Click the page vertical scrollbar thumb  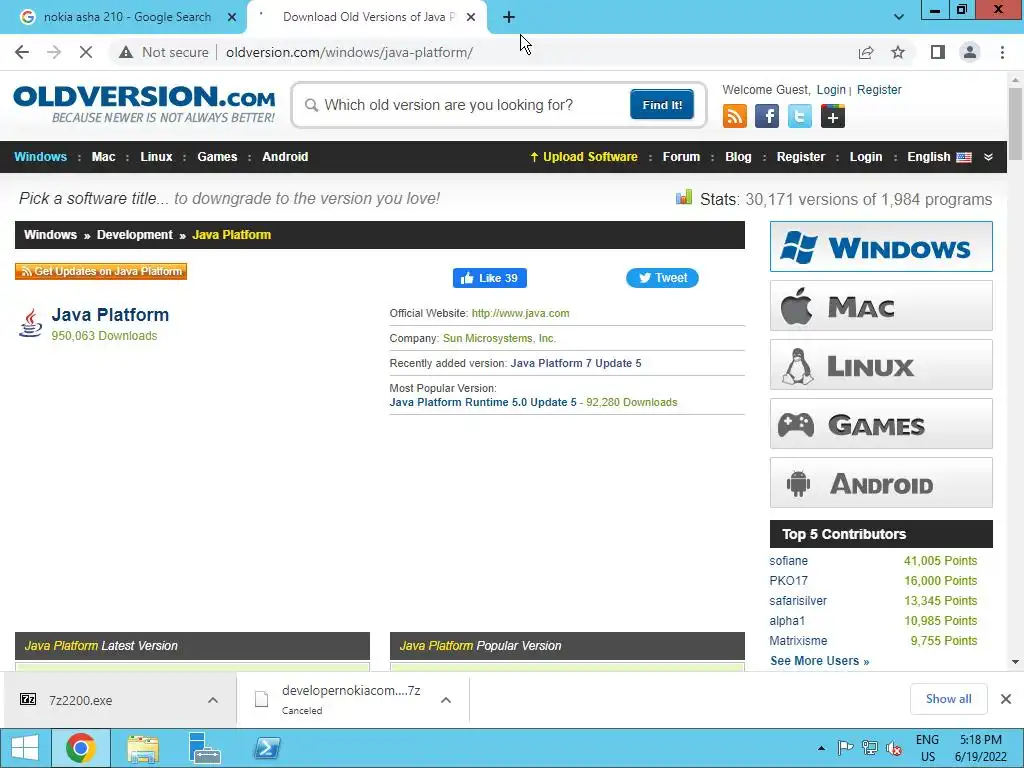[x=1015, y=123]
